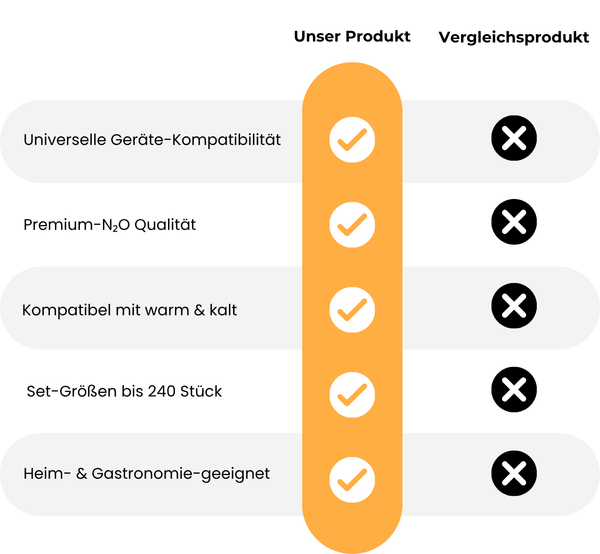
Task: Click the black X for Universelle Geräte-Kompatibilität
Action: tap(514, 139)
